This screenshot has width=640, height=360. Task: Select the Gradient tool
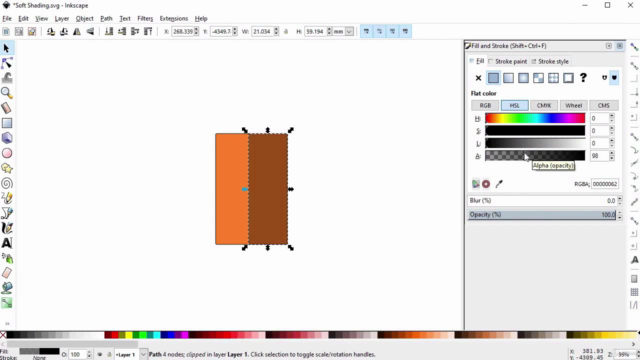tap(7, 303)
